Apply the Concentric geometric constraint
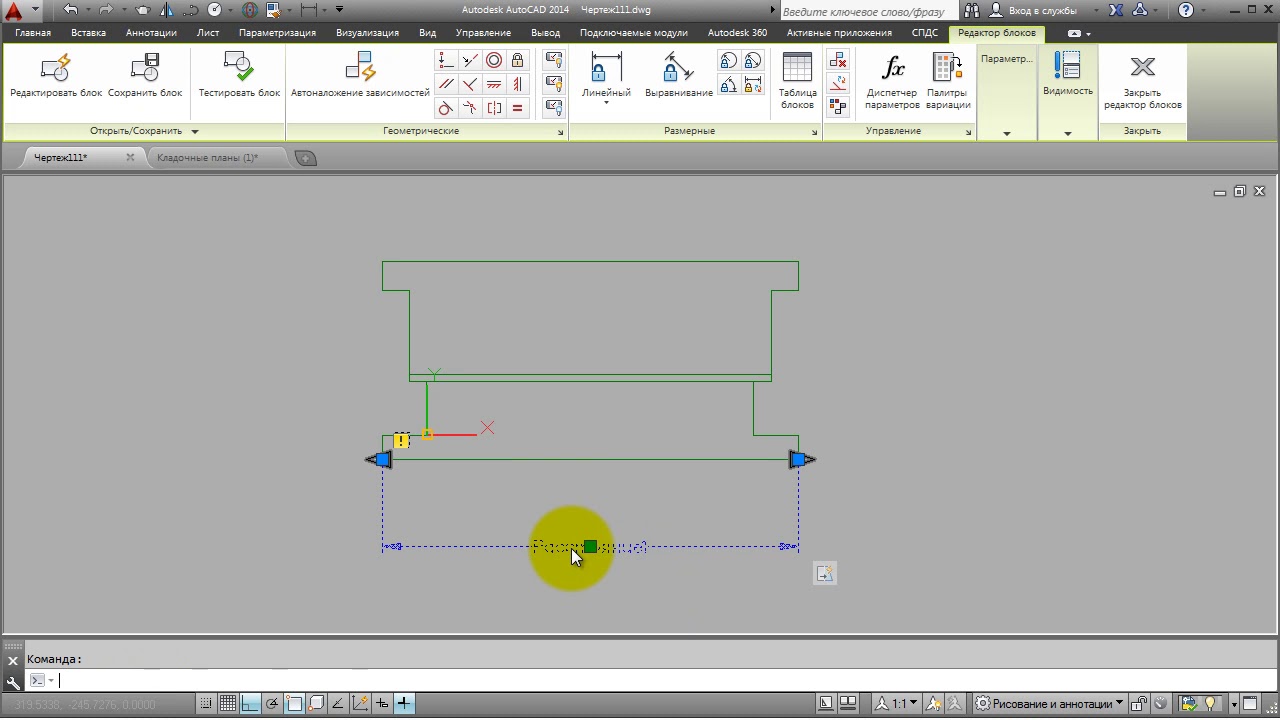 pos(494,60)
